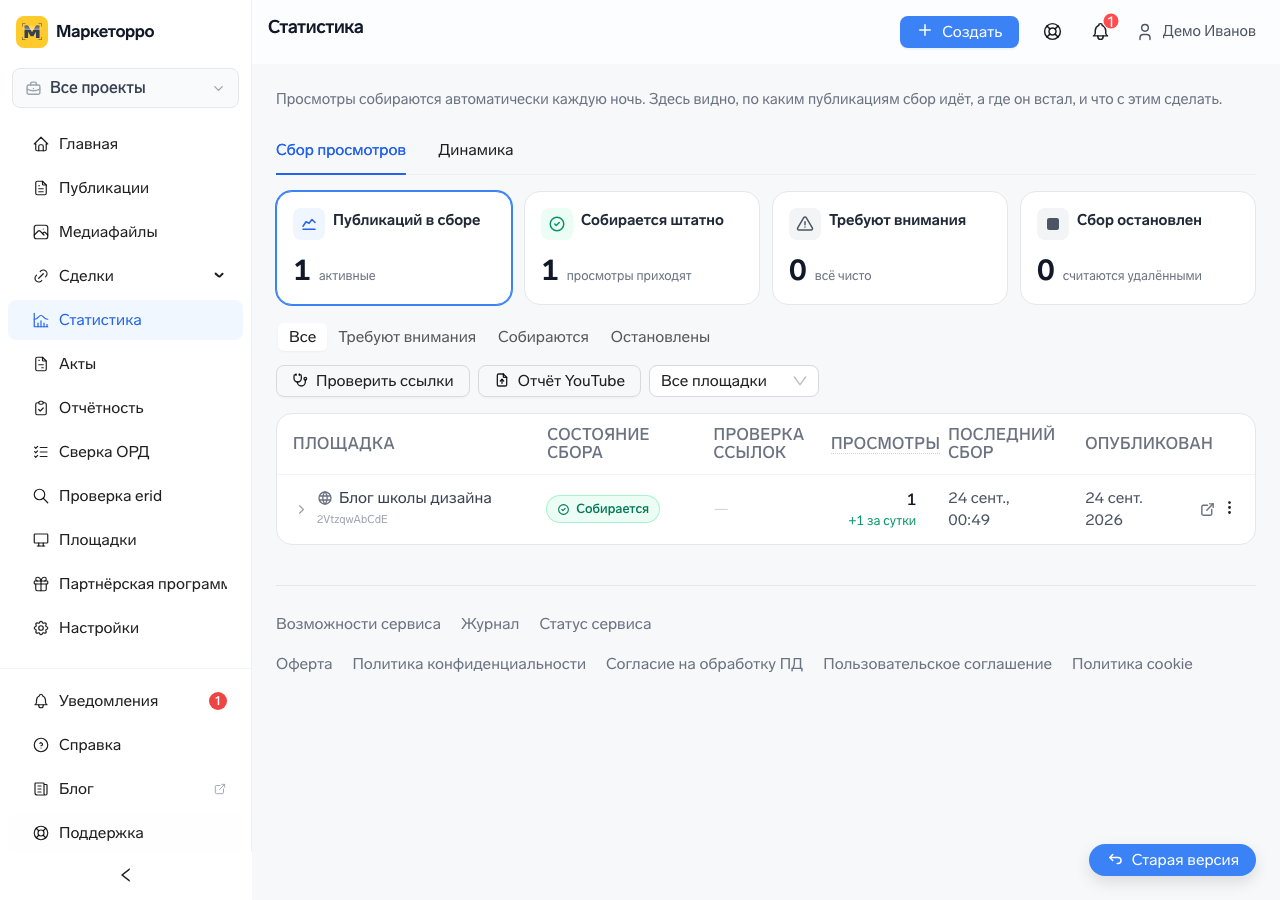
Task: Click the Отчёт YouTube button
Action: 559,381
